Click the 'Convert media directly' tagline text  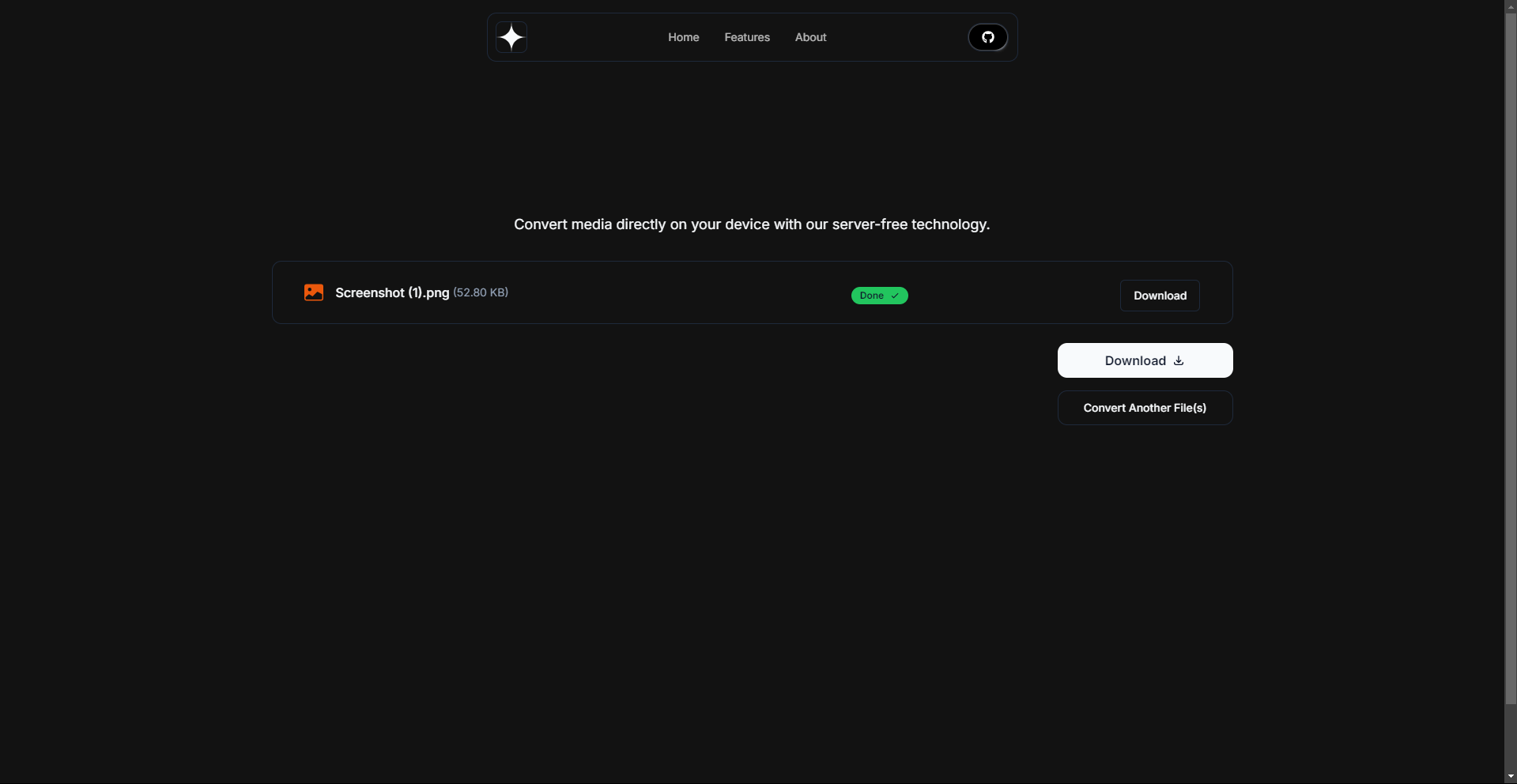coord(752,224)
